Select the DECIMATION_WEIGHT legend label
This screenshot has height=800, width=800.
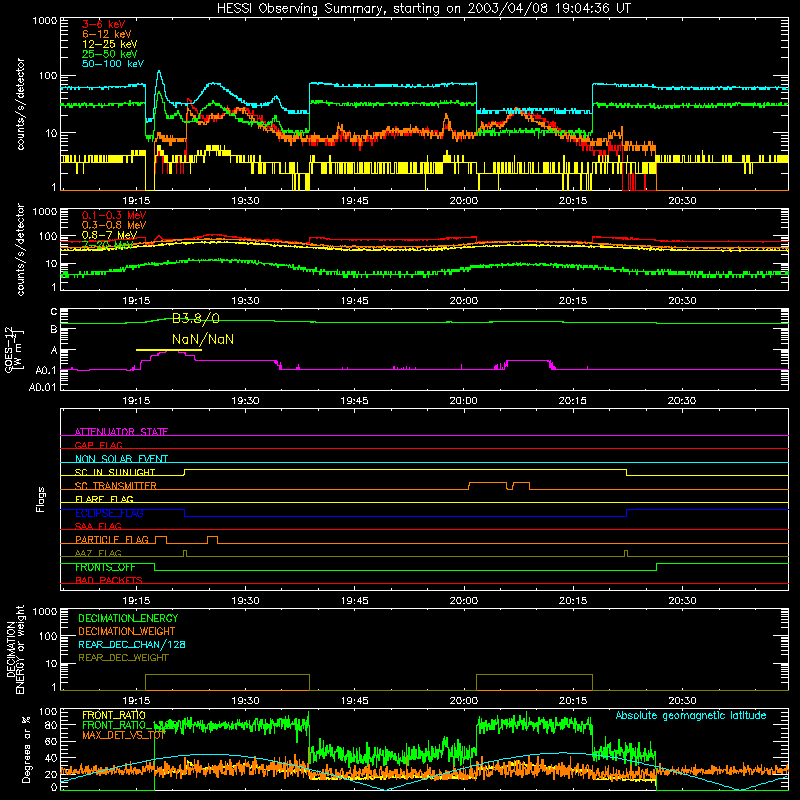[127, 631]
